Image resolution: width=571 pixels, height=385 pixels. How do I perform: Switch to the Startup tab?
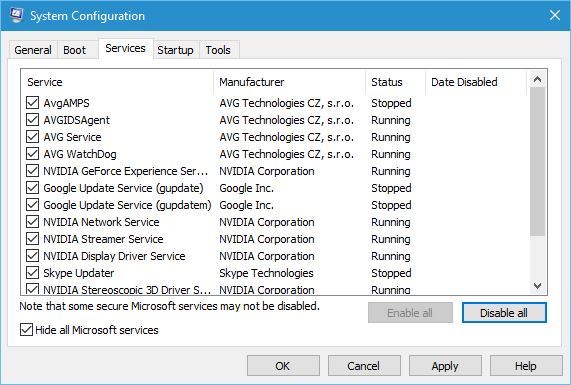[176, 50]
